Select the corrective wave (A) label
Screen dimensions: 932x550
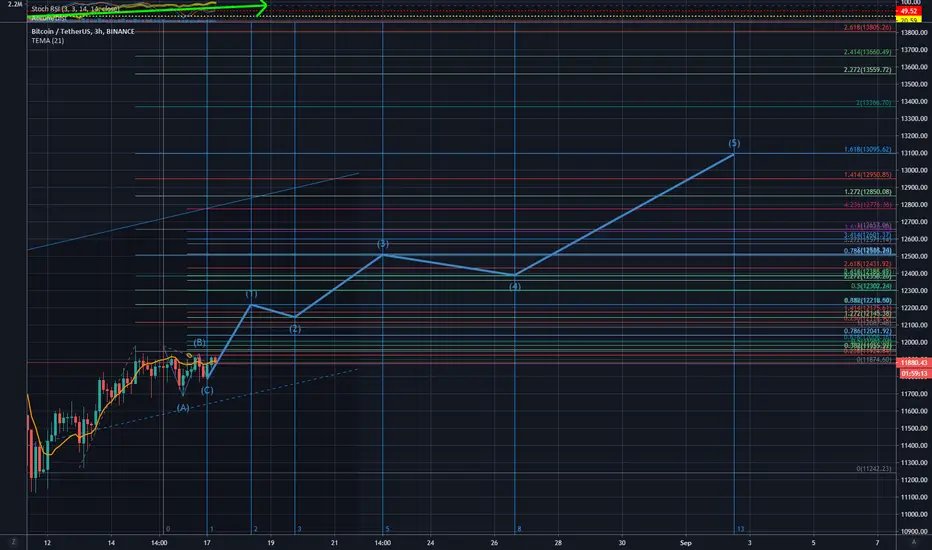[182, 408]
